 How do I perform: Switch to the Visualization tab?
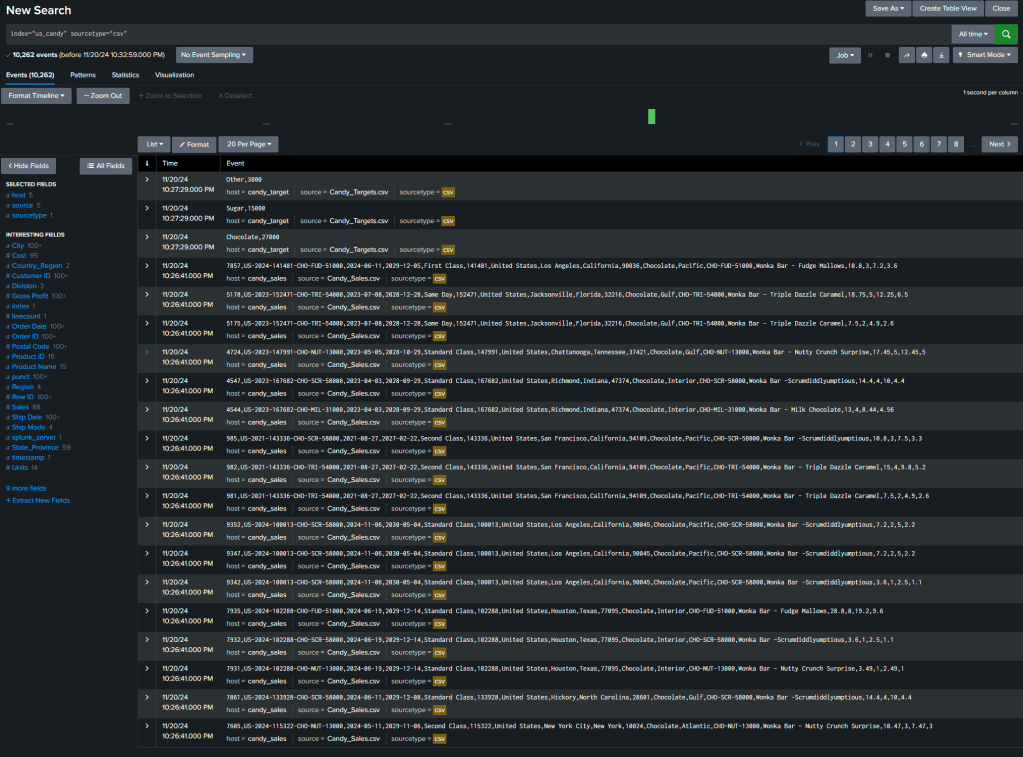click(174, 75)
